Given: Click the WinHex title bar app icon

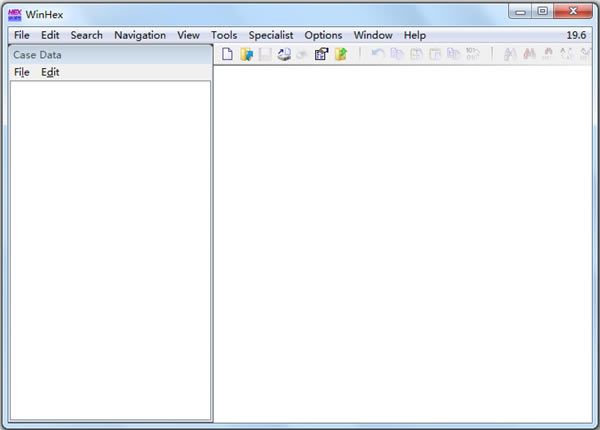Looking at the screenshot, I should click(15, 15).
